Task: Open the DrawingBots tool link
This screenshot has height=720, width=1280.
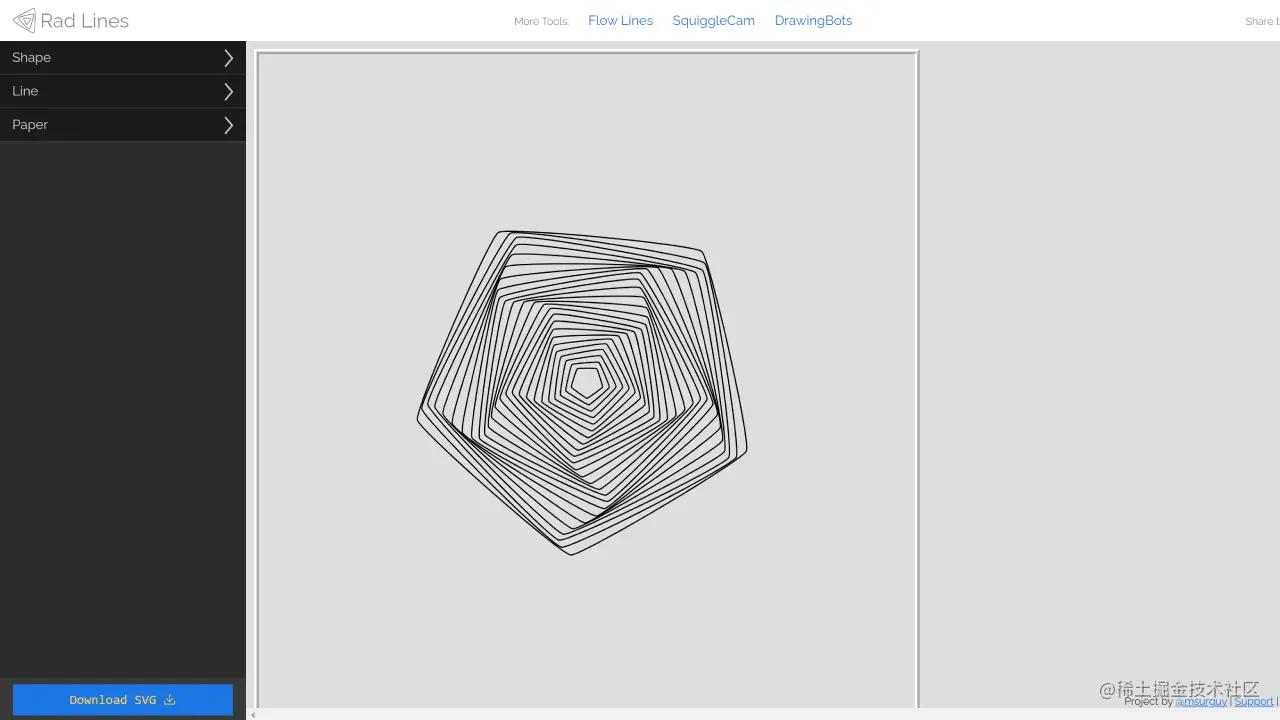Action: 813,20
